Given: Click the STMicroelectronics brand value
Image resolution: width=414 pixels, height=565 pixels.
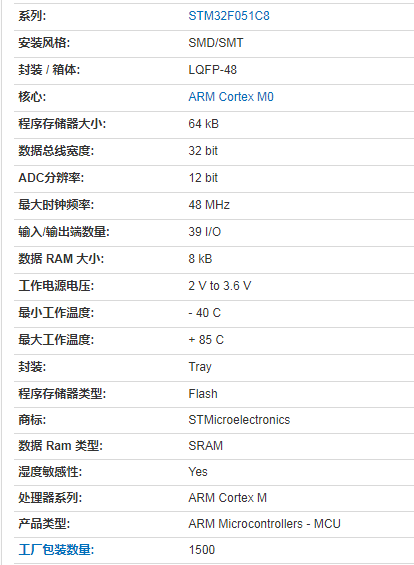Looking at the screenshot, I should point(239,420).
